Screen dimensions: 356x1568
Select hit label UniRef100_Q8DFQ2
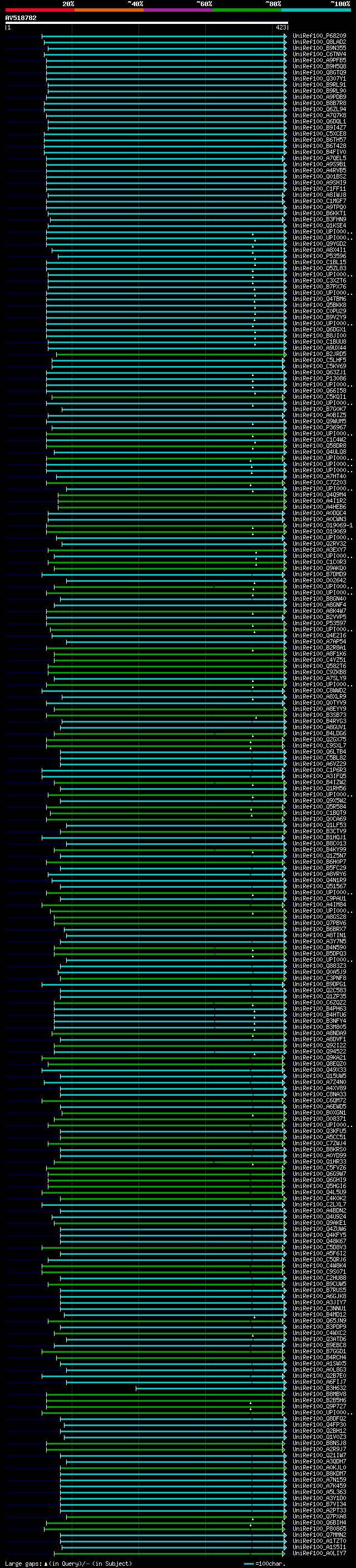pyautogui.click(x=319, y=1418)
